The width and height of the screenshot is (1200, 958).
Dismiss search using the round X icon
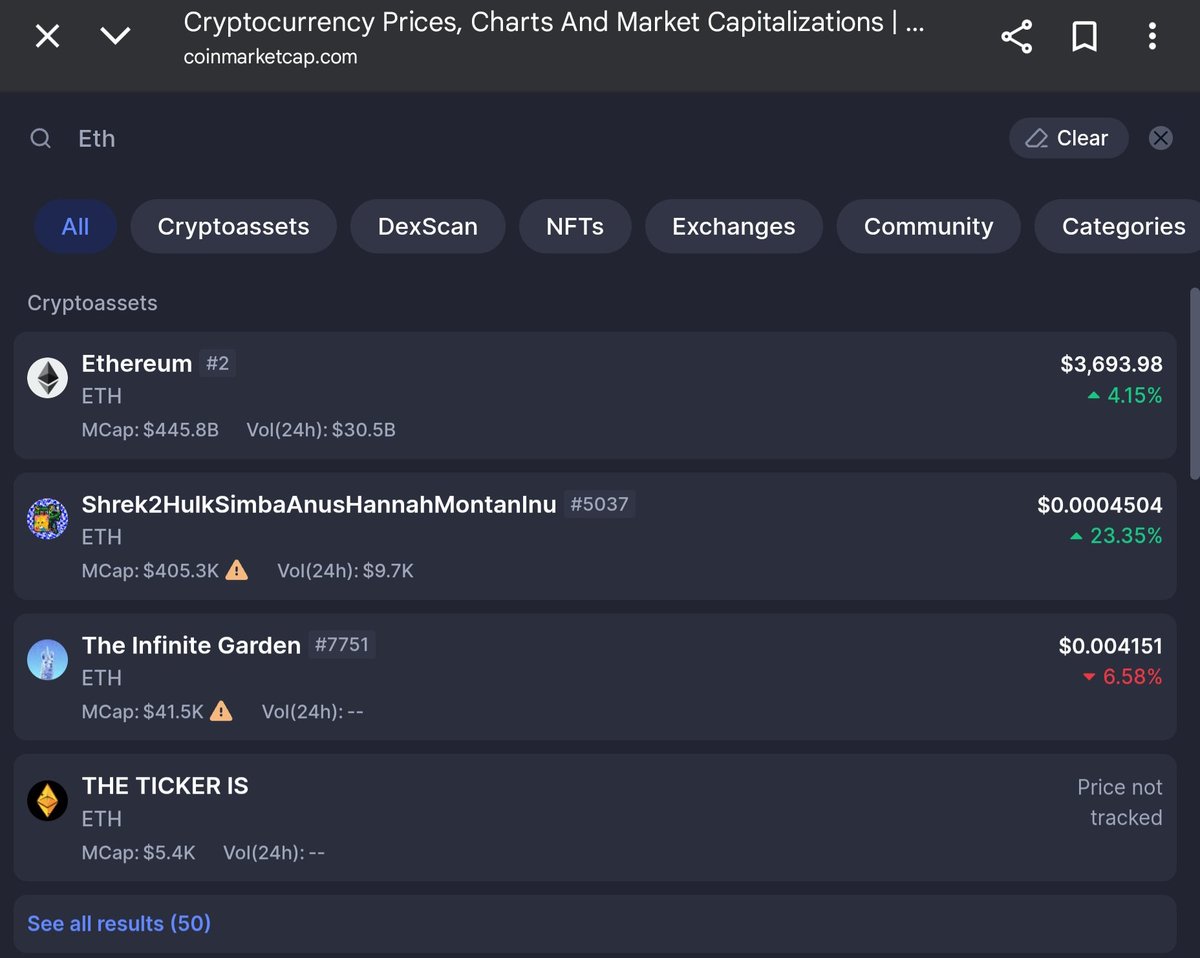(x=1160, y=138)
